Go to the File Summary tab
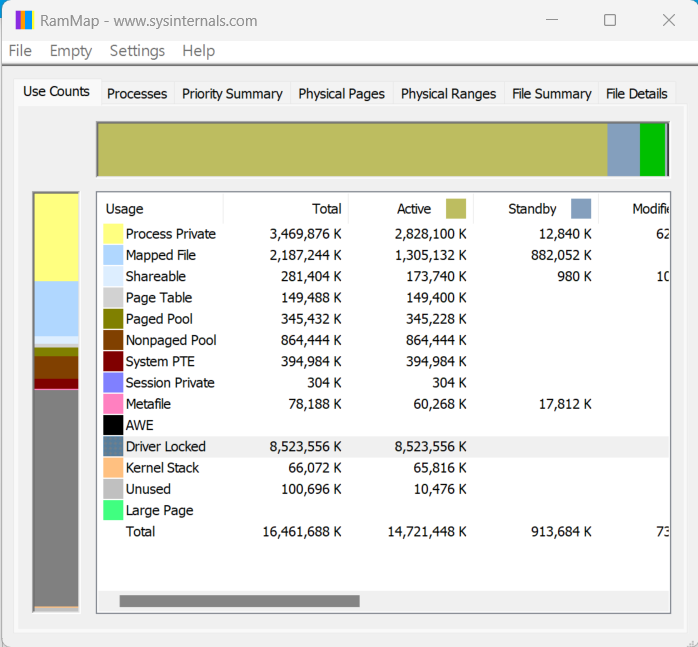698x647 pixels. (552, 94)
